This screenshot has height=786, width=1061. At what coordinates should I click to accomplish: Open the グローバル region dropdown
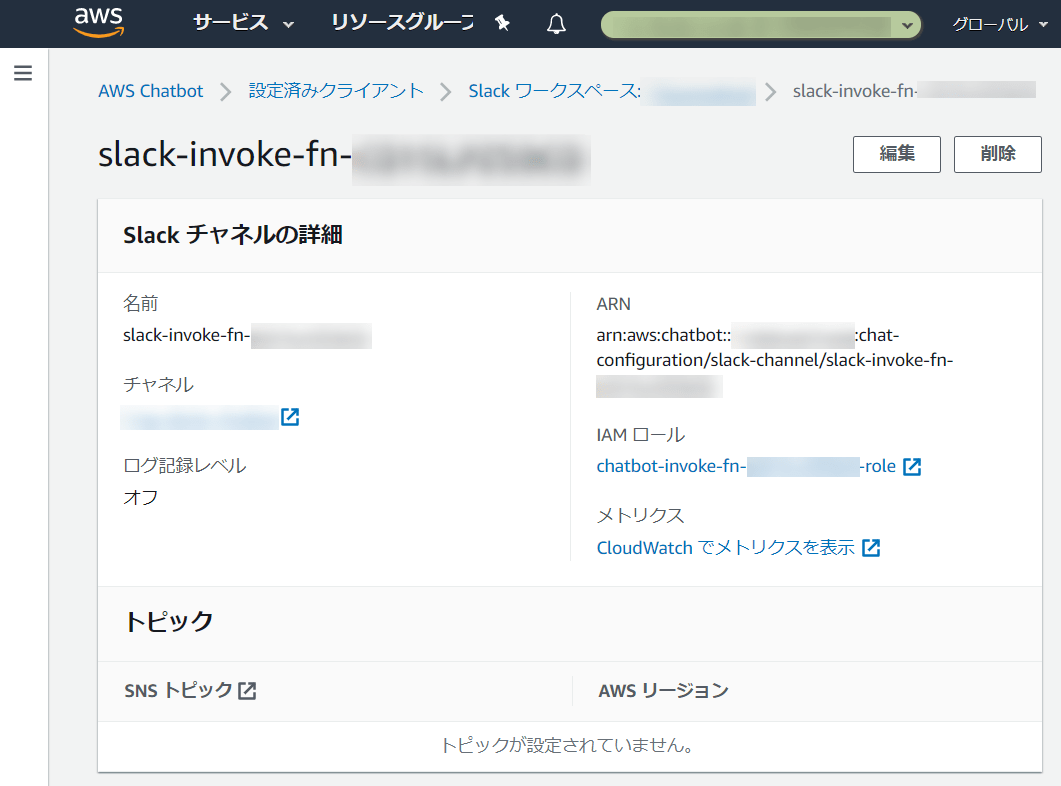click(x=1000, y=24)
